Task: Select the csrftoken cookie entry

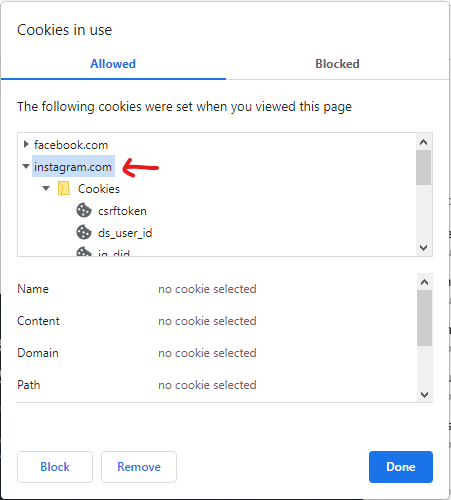Action: click(x=122, y=211)
